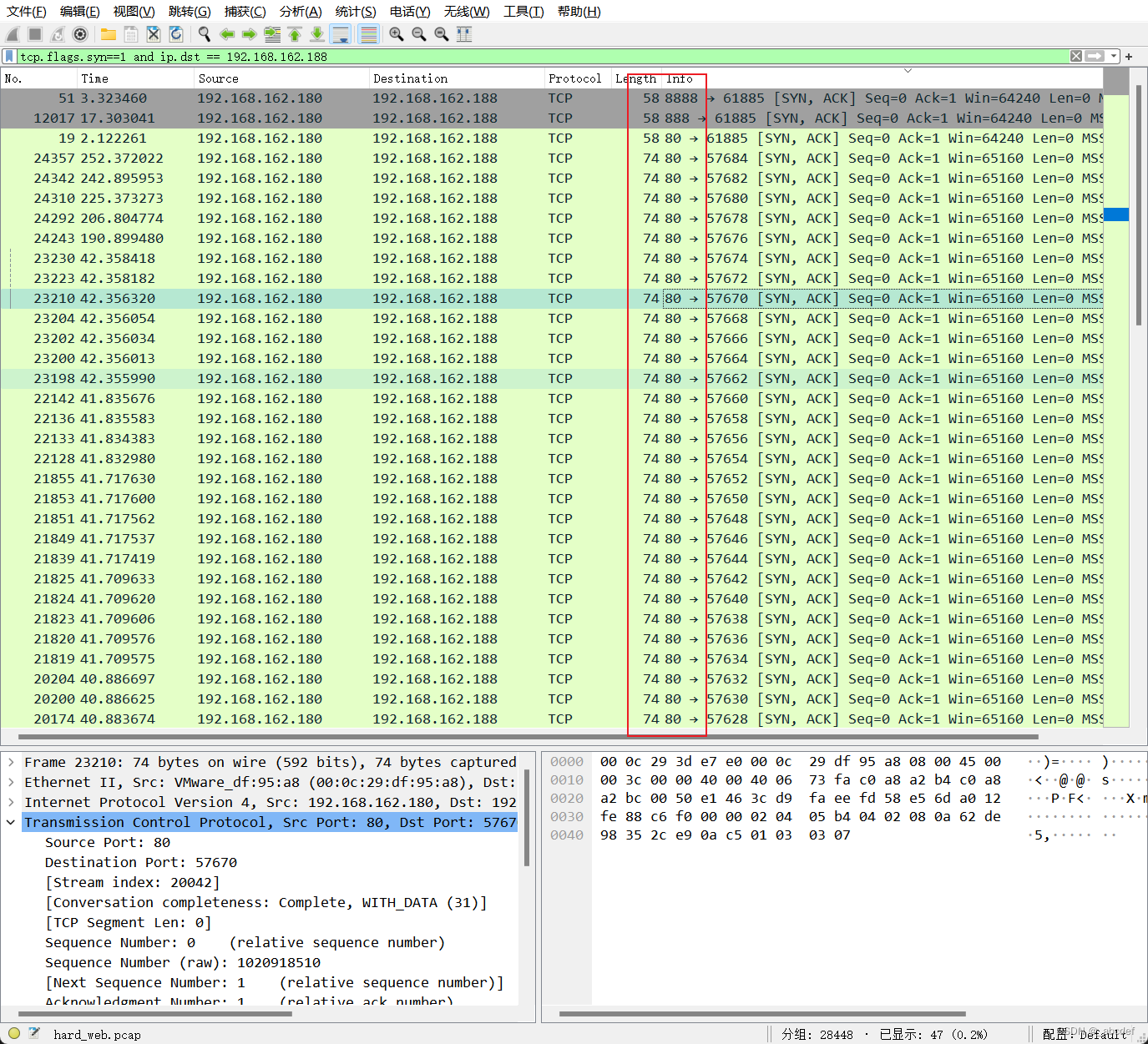The width and height of the screenshot is (1148, 1044).
Task: Save the capture file icon
Action: point(131,34)
